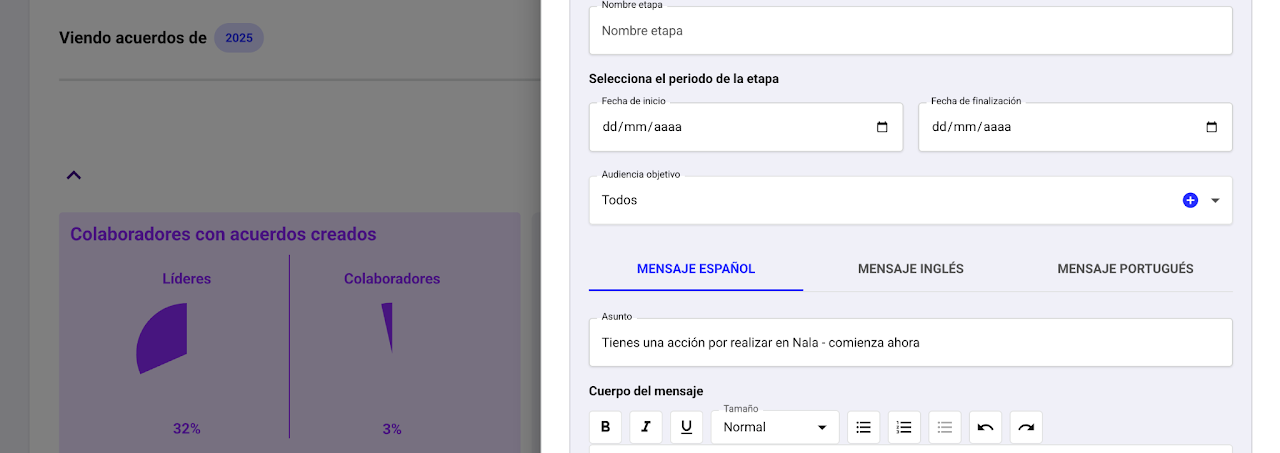Open calendar picker for Fecha de inicio

tap(882, 127)
